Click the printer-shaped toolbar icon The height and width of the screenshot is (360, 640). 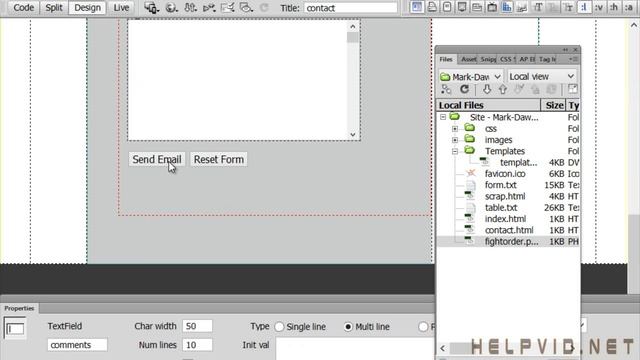(432, 7)
